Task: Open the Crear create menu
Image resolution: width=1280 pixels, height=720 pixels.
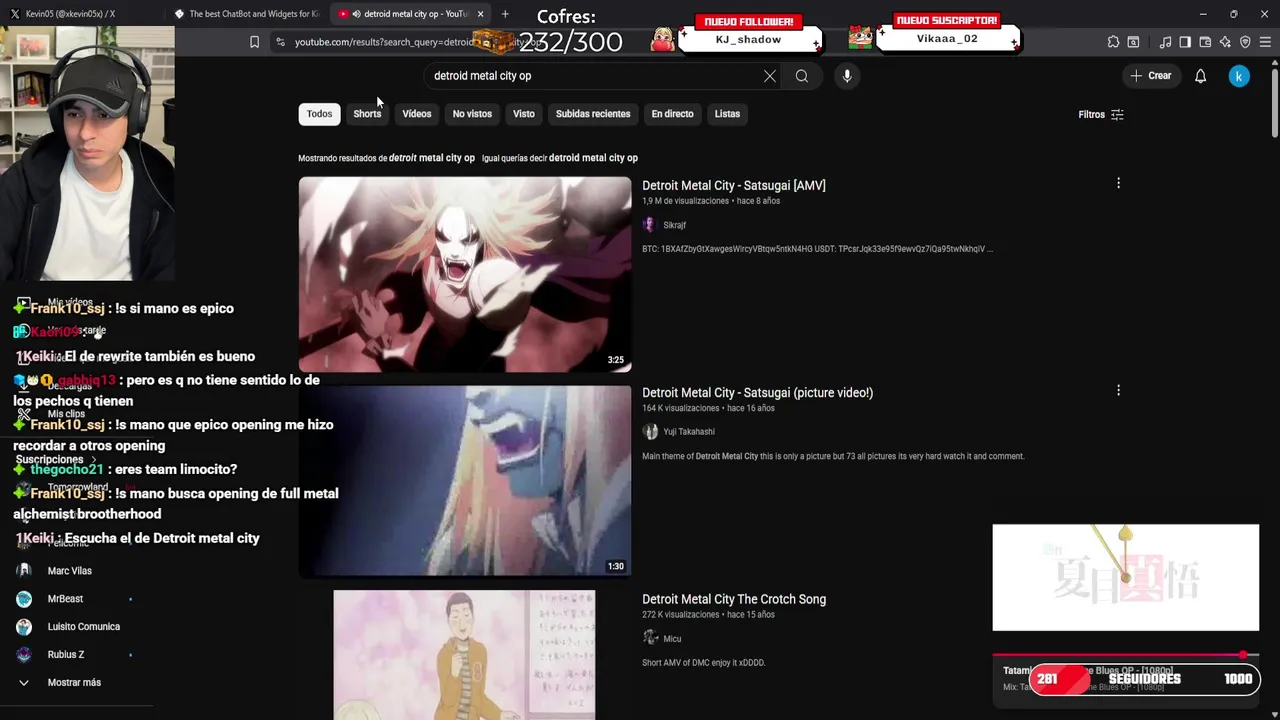Action: pyautogui.click(x=1150, y=76)
